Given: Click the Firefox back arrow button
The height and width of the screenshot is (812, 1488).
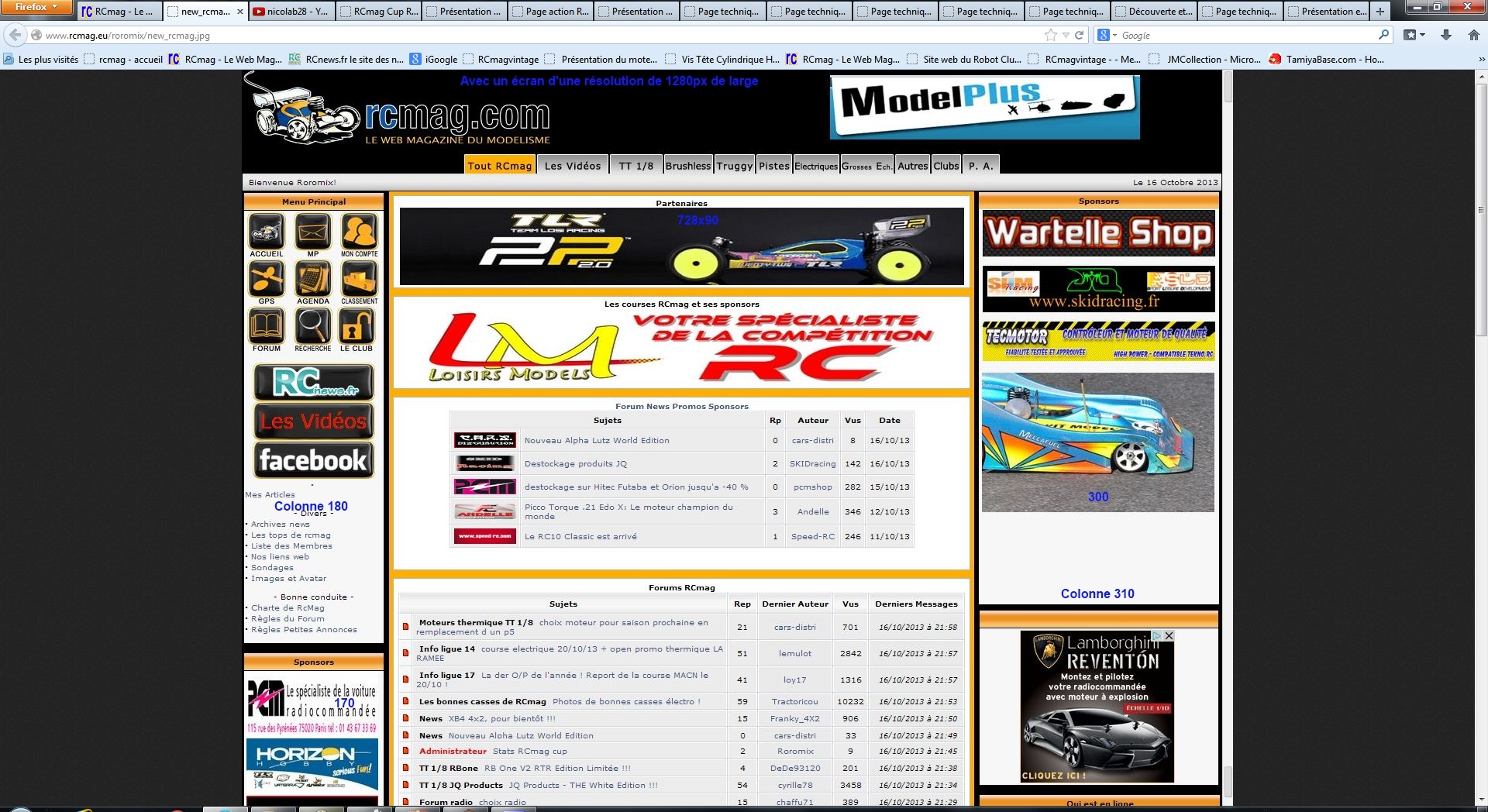Looking at the screenshot, I should pos(15,35).
